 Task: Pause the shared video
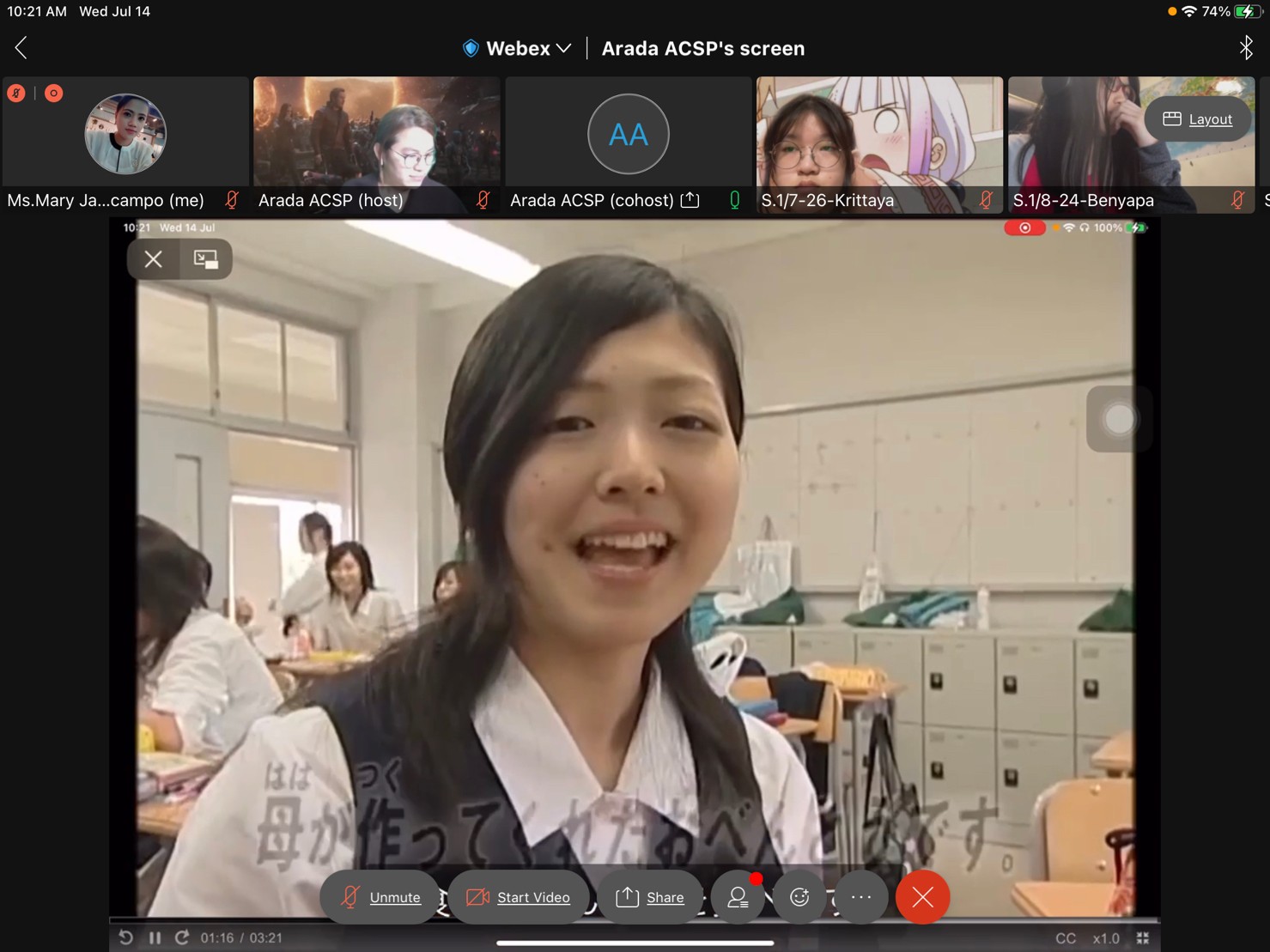click(155, 937)
